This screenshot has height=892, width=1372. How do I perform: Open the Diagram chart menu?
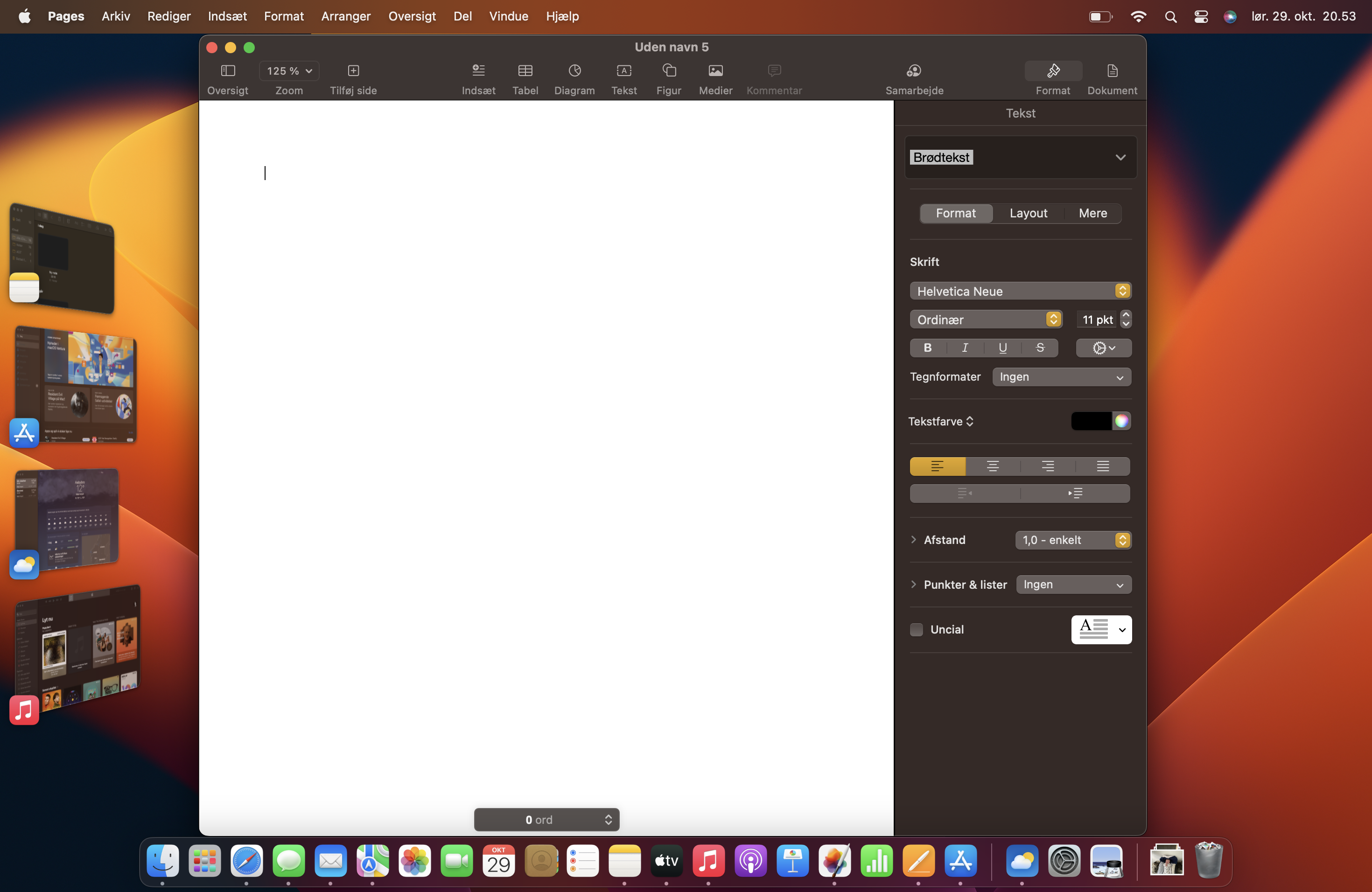pos(574,71)
